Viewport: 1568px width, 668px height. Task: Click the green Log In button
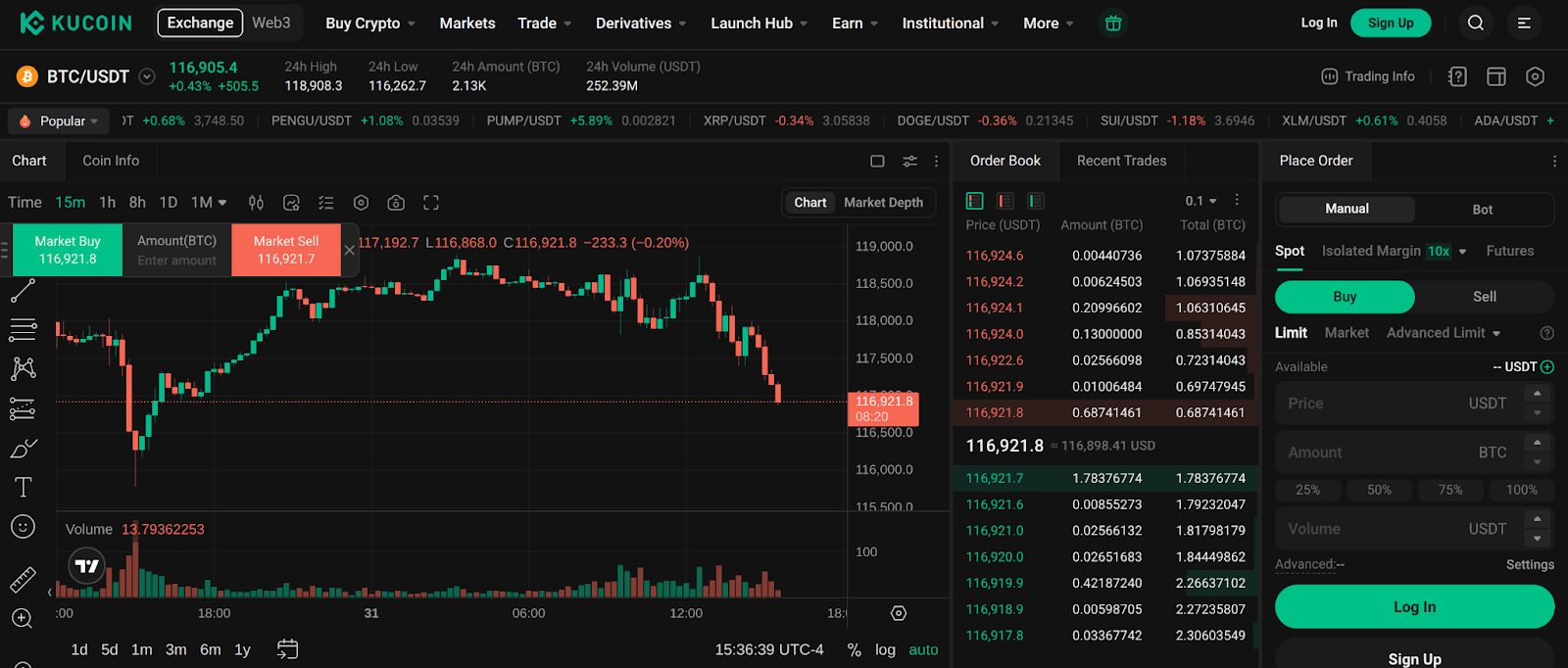click(x=1414, y=607)
